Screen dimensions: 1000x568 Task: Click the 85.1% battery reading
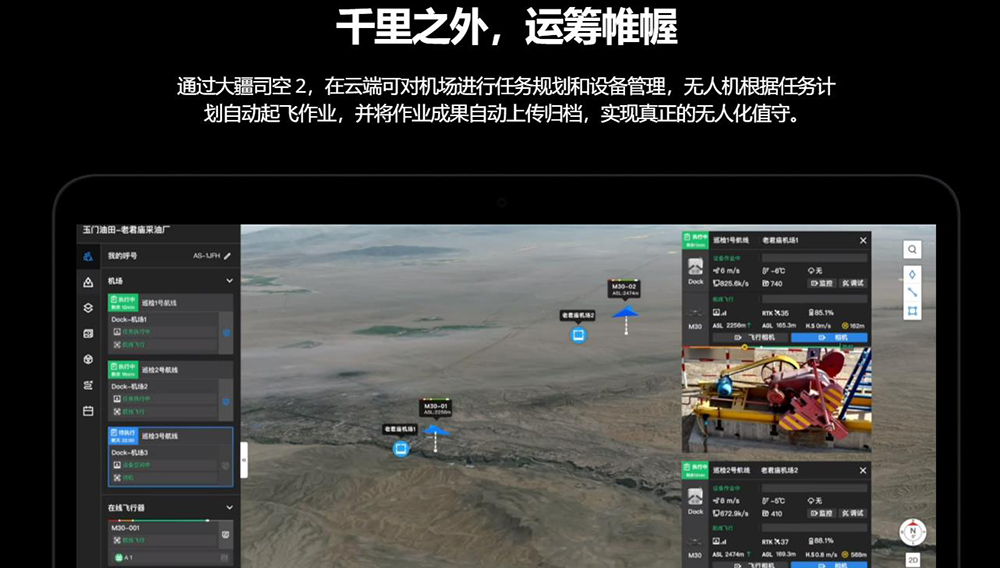[x=821, y=313]
